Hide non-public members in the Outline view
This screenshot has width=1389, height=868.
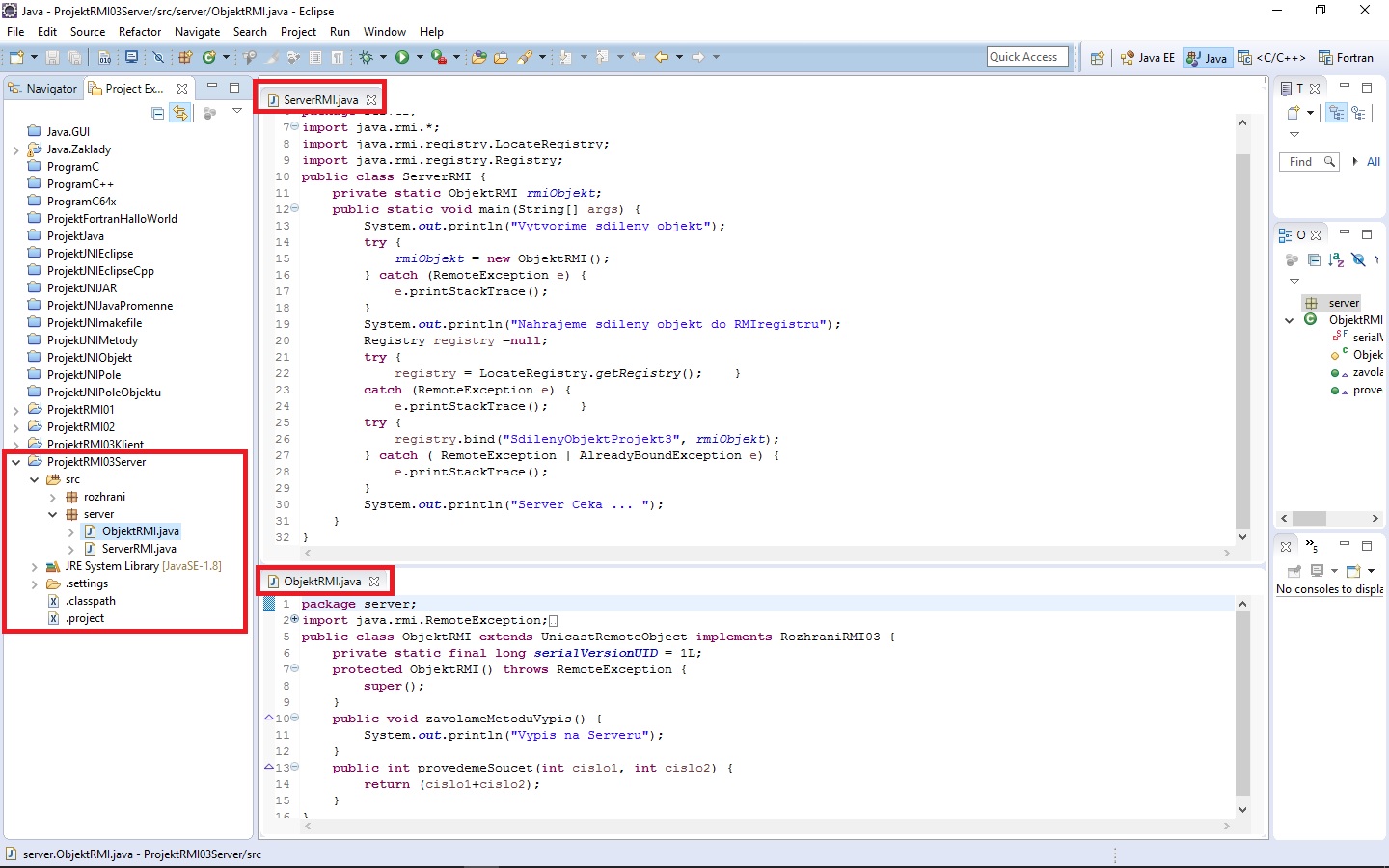(1358, 260)
